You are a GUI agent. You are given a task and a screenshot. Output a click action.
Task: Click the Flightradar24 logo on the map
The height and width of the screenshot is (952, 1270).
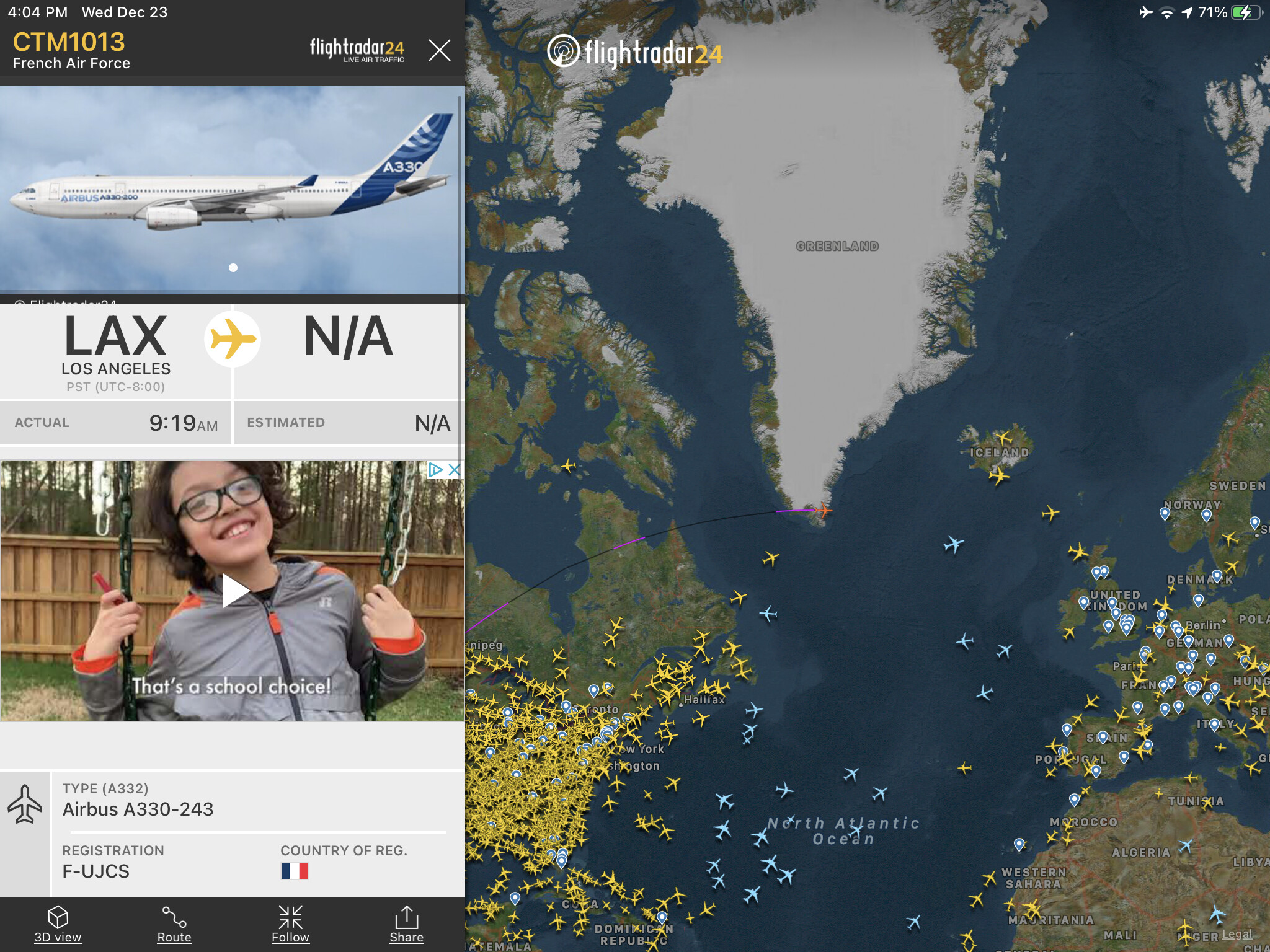pos(635,52)
